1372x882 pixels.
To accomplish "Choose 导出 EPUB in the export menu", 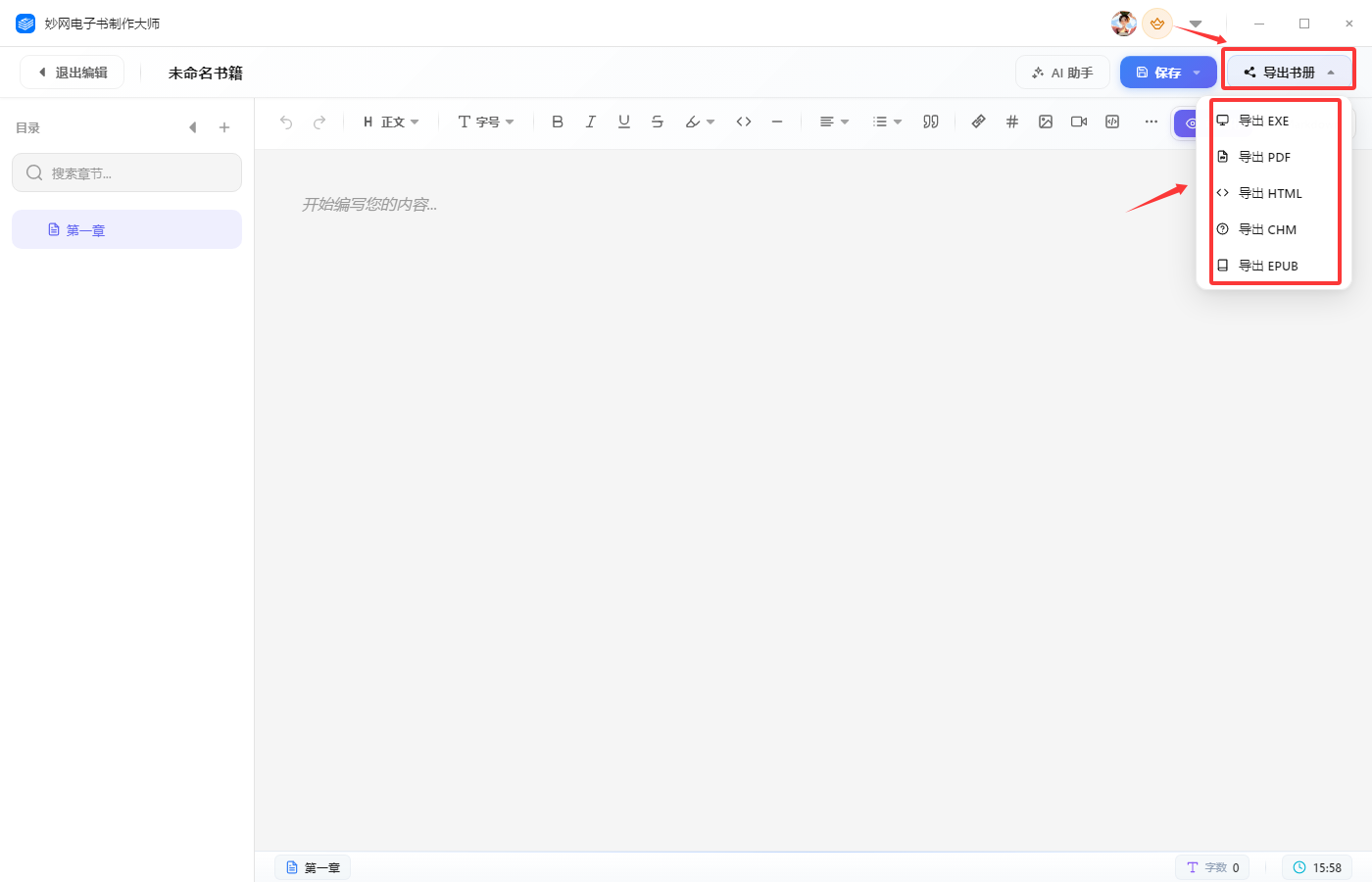I will coord(1268,266).
